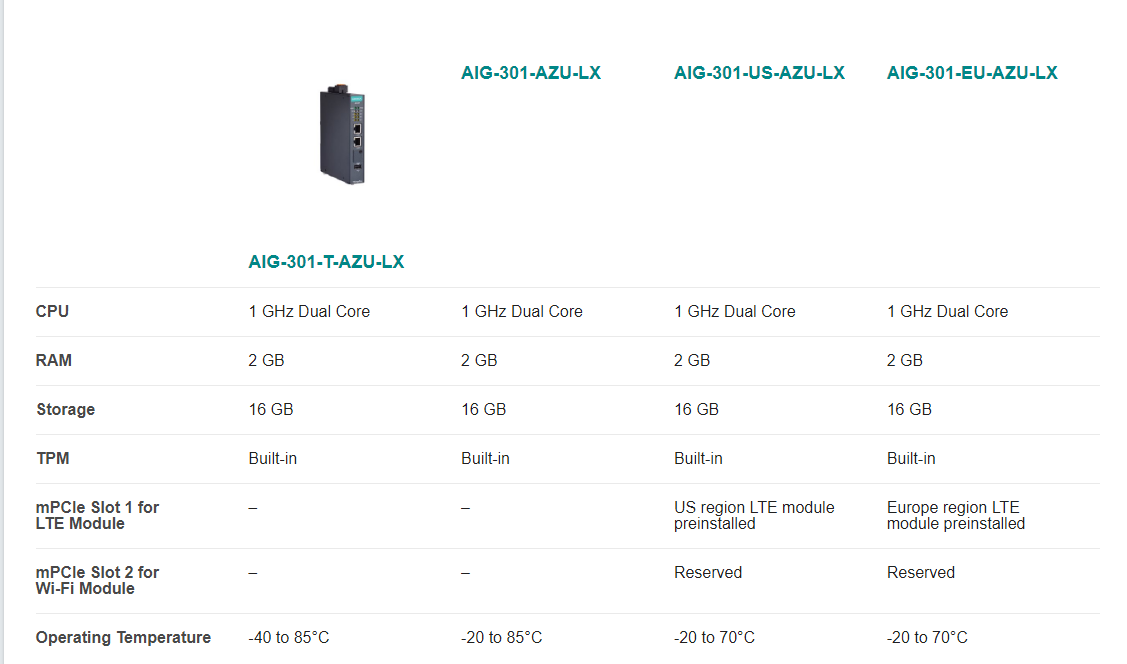The image size is (1127, 664).
Task: Click the RAM row label
Action: pyautogui.click(x=54, y=360)
